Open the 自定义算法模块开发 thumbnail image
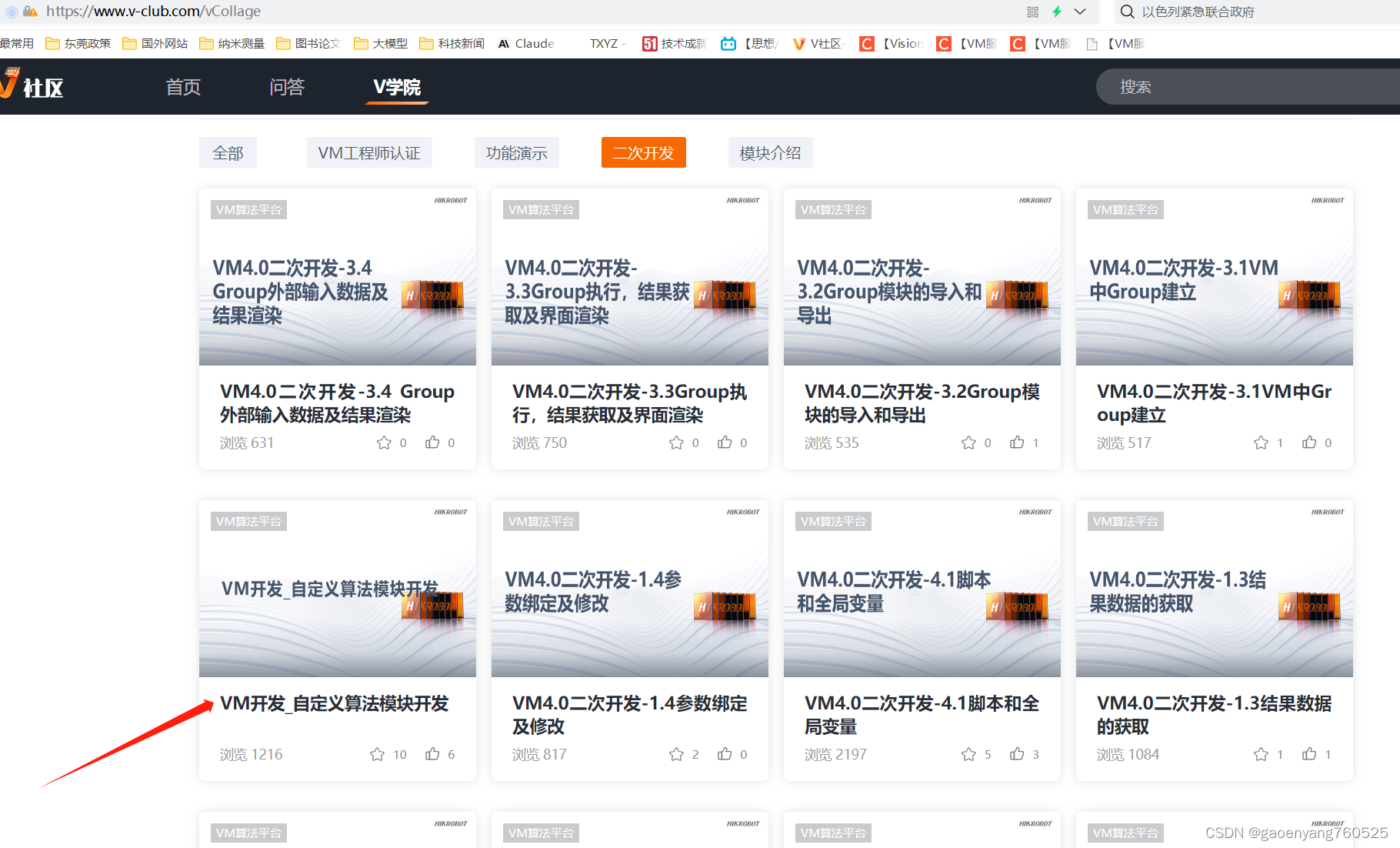The height and width of the screenshot is (848, 1400). 338,589
